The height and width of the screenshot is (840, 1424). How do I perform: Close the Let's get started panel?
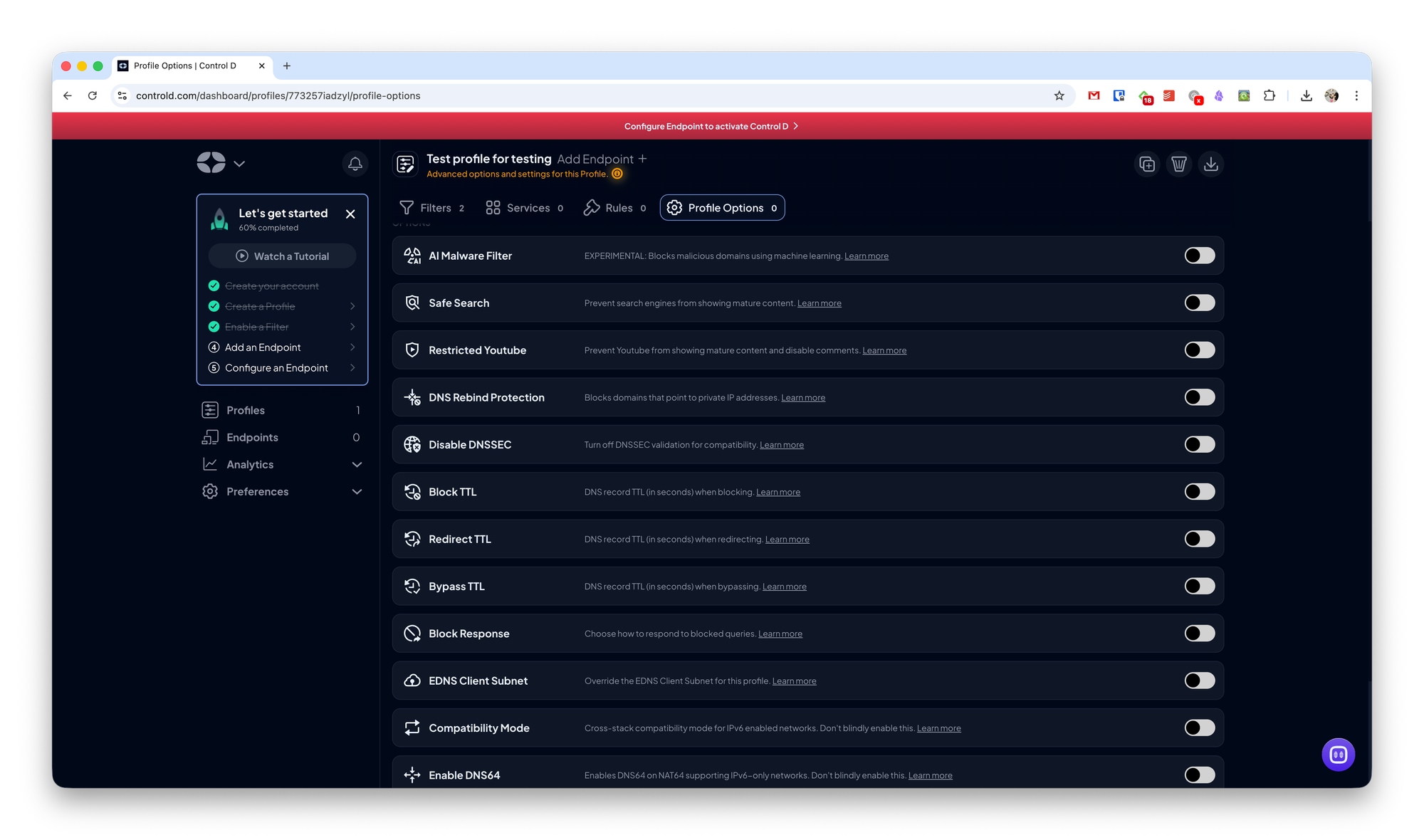(350, 214)
